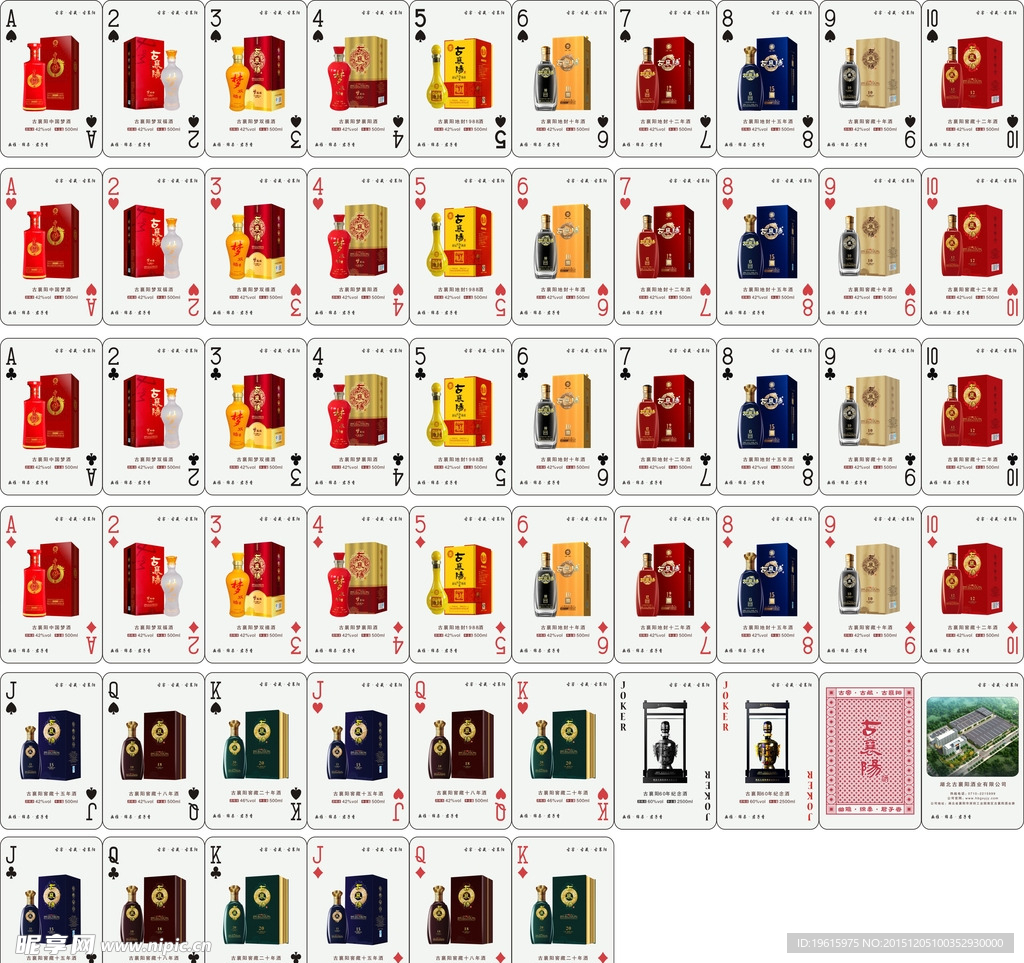Pick the 3 of Spades card
The height and width of the screenshot is (963, 1024).
click(256, 79)
